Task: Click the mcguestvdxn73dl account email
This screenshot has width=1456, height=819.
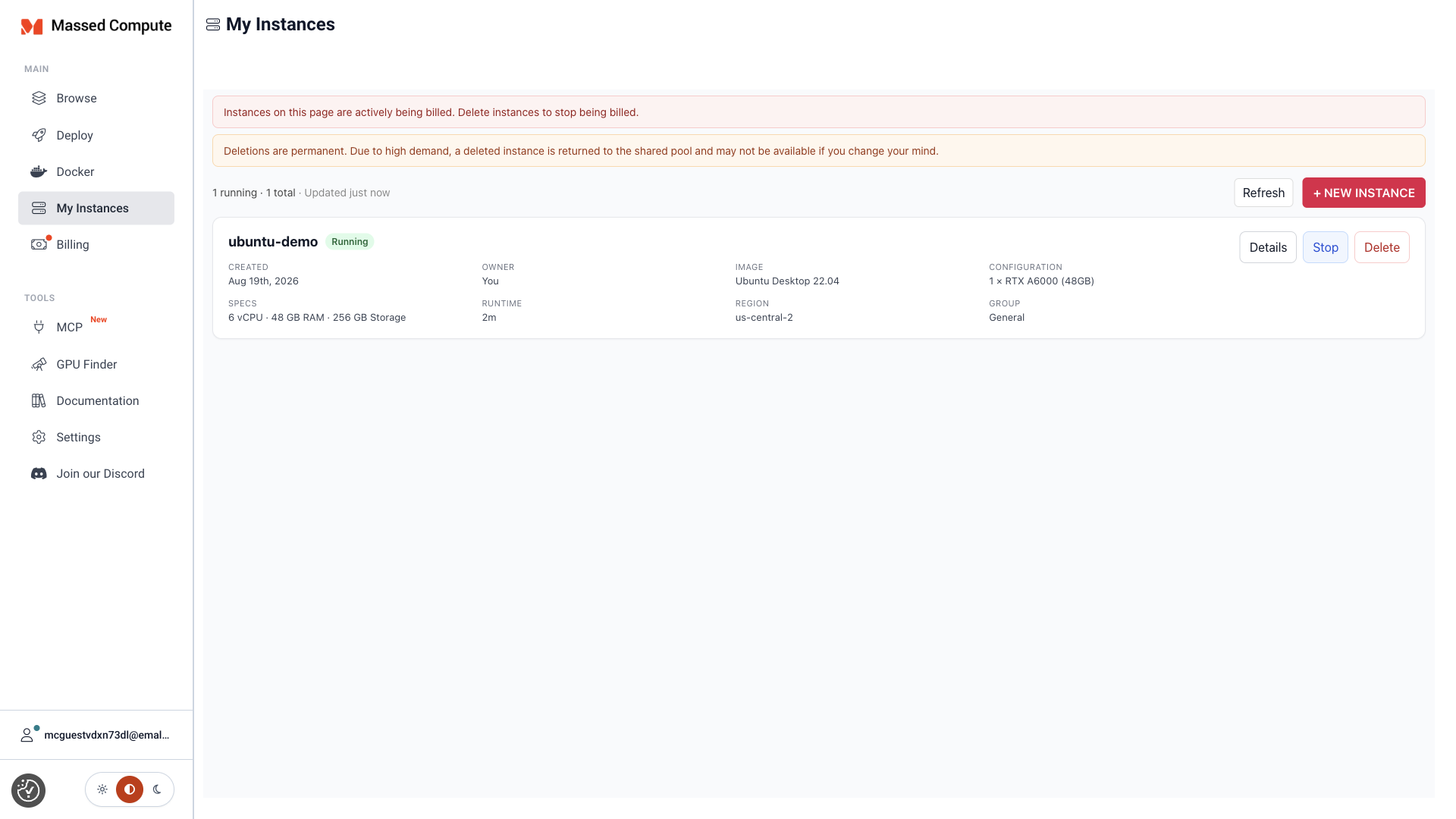Action: coord(107,735)
